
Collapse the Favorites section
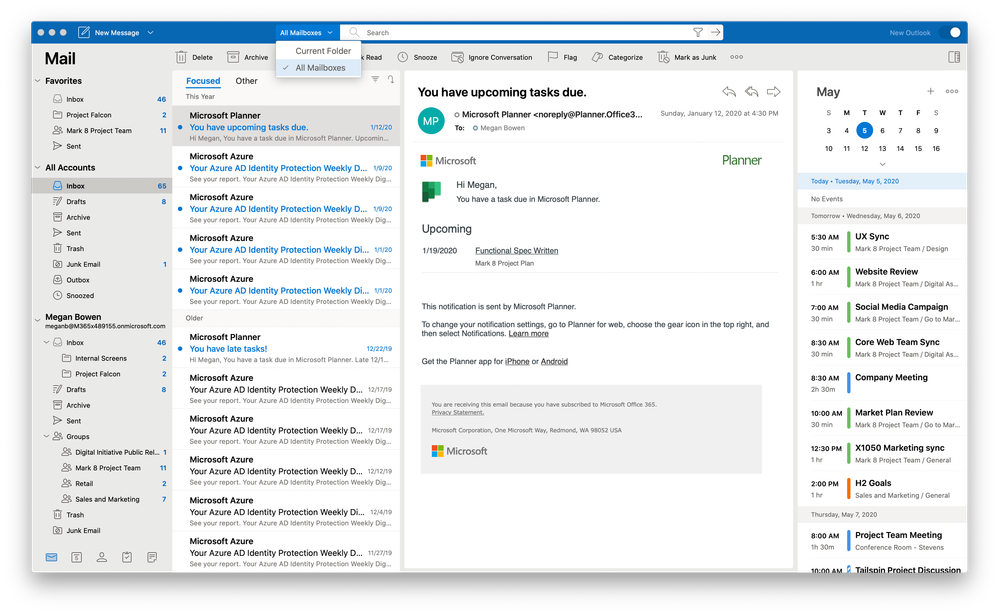(38, 81)
